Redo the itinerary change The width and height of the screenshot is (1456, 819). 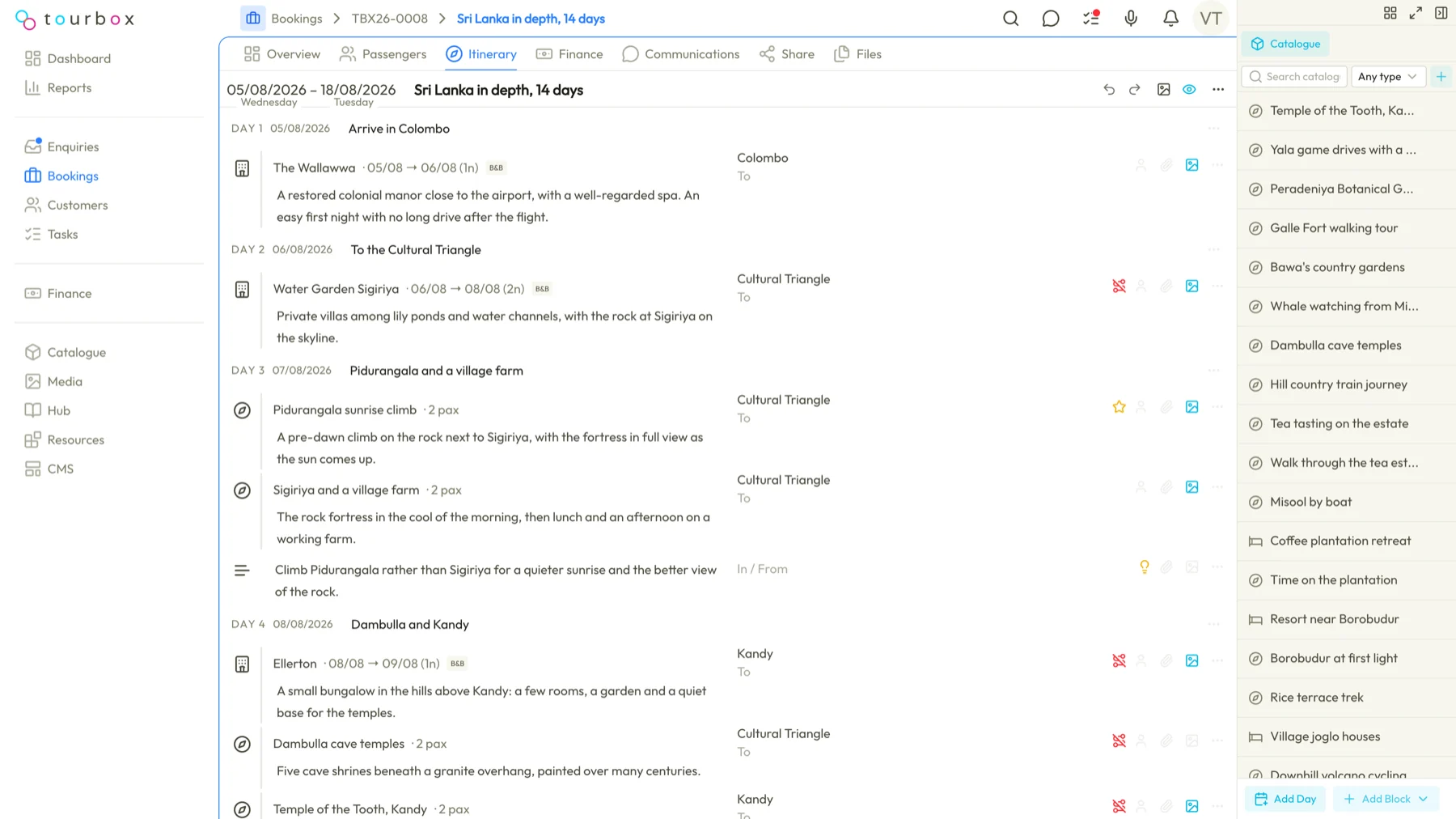1135,90
